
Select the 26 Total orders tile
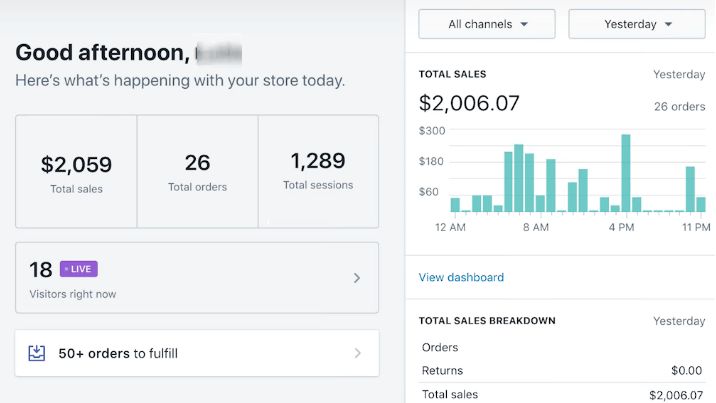197,172
